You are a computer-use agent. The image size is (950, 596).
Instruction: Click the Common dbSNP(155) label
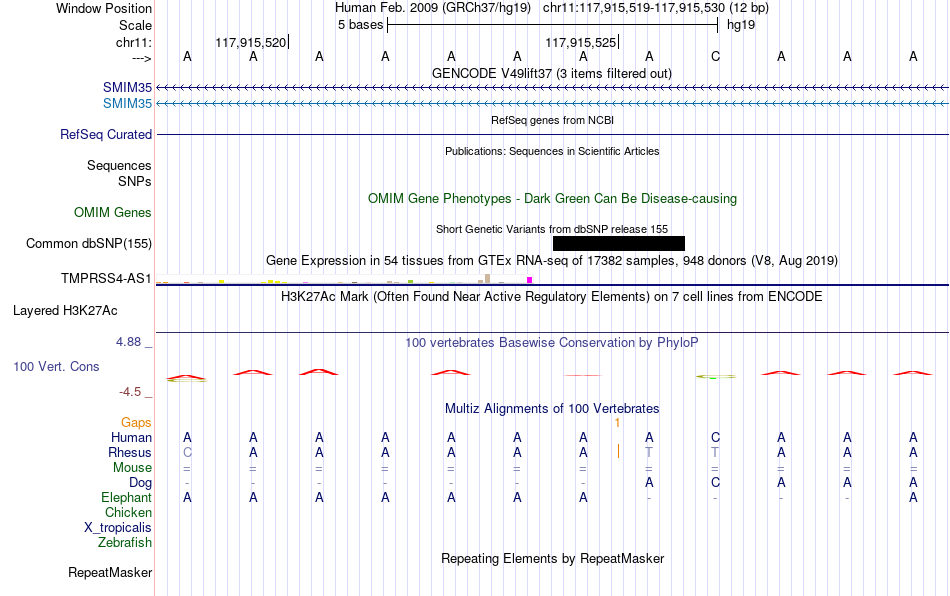89,243
